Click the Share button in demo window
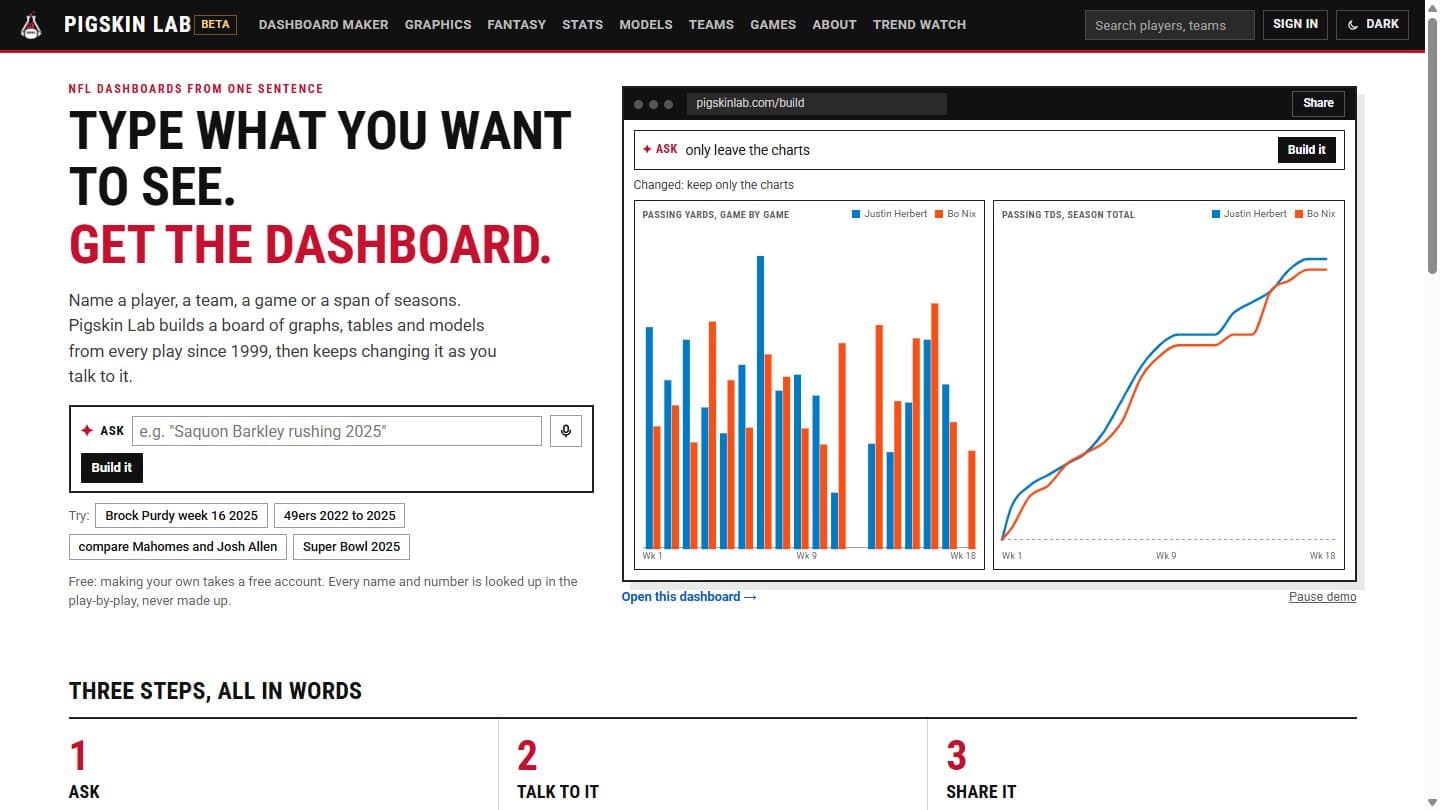The image size is (1440, 810). (x=1318, y=103)
